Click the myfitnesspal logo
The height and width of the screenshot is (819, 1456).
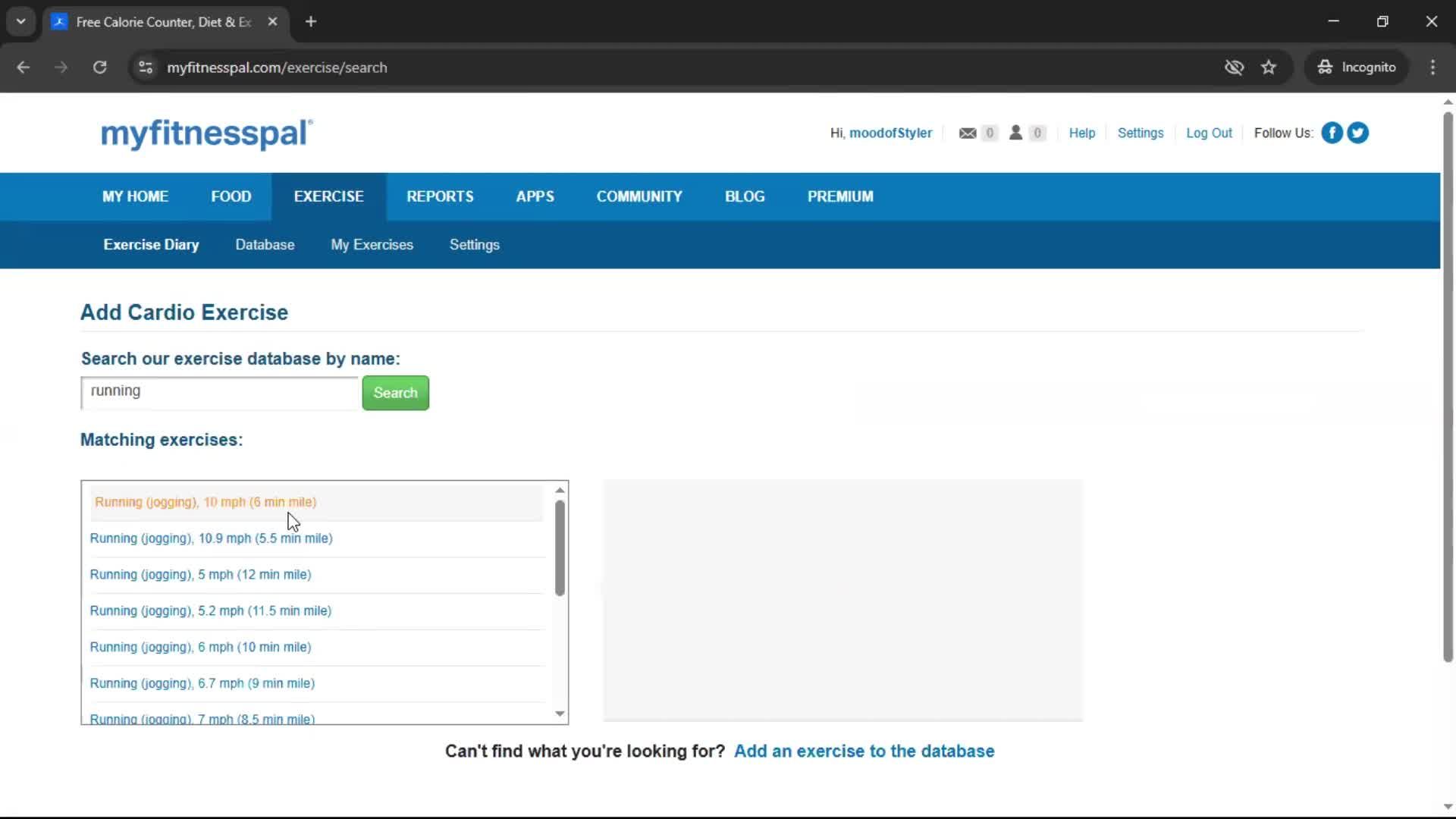tap(206, 133)
